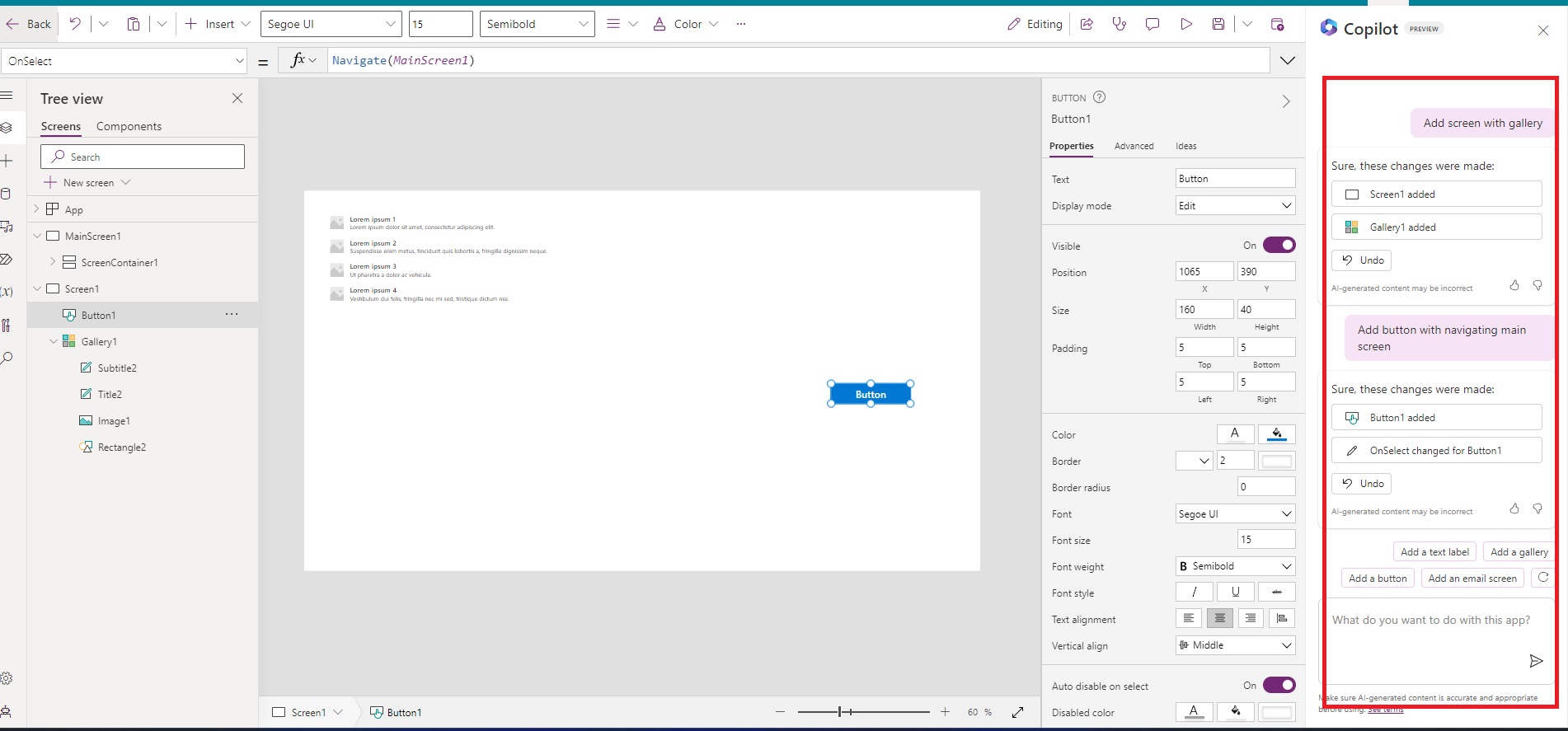Click the Add an email screen suggestion
Image resolution: width=1568 pixels, height=731 pixels.
pos(1472,579)
